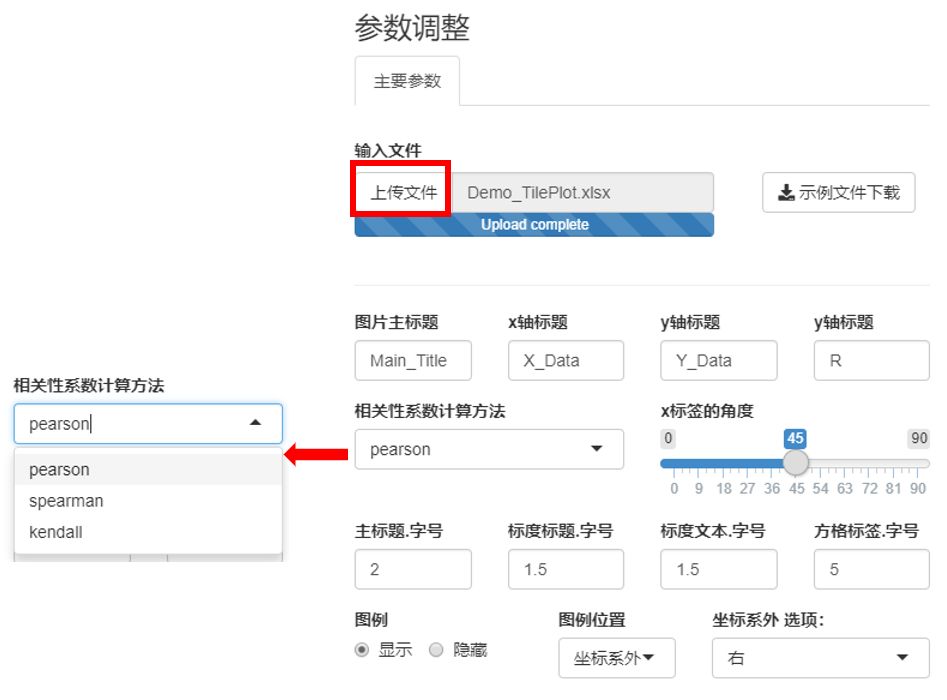The width and height of the screenshot is (947, 700).
Task: Click the Y_Data axis title field
Action: (x=718, y=360)
